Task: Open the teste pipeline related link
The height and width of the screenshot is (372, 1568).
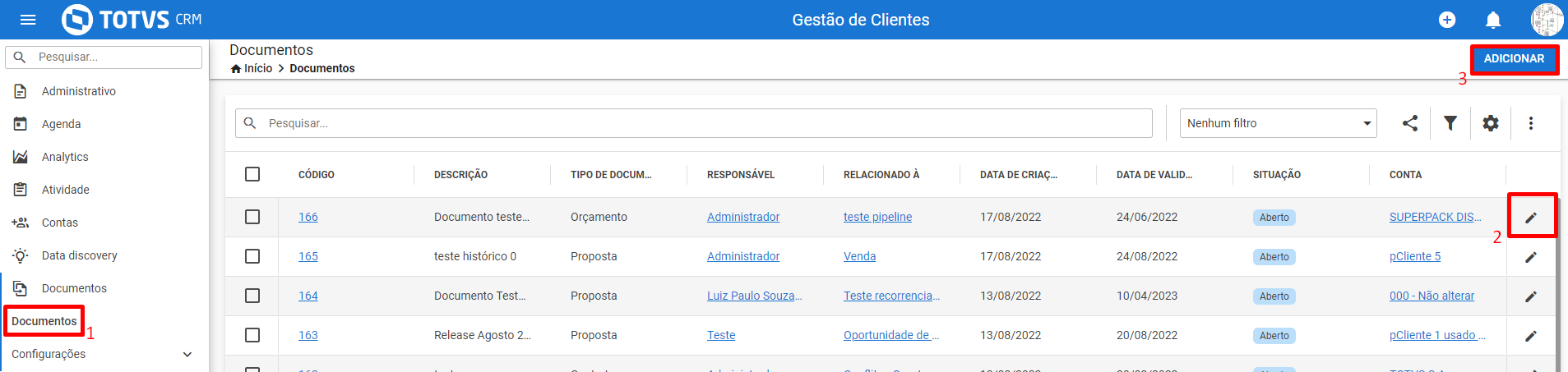Action: (877, 217)
